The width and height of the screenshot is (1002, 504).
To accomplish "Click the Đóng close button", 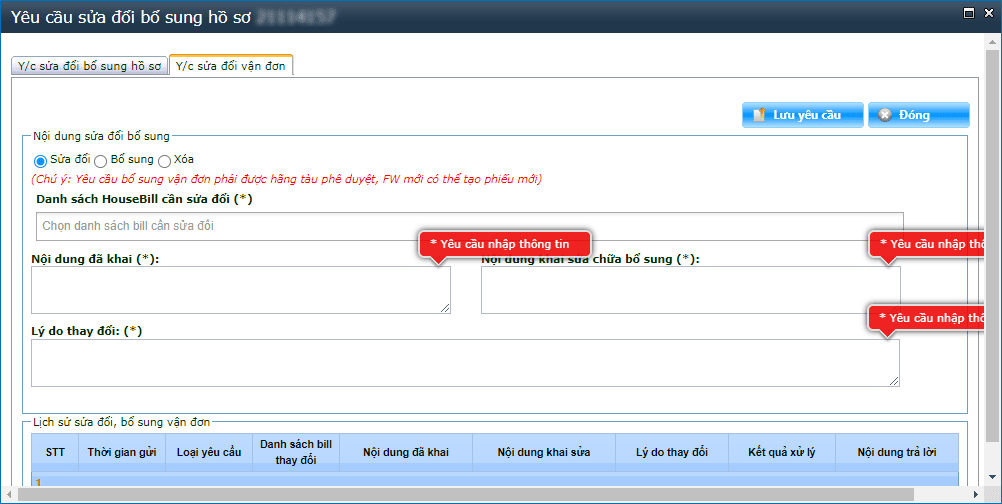I will pos(917,115).
